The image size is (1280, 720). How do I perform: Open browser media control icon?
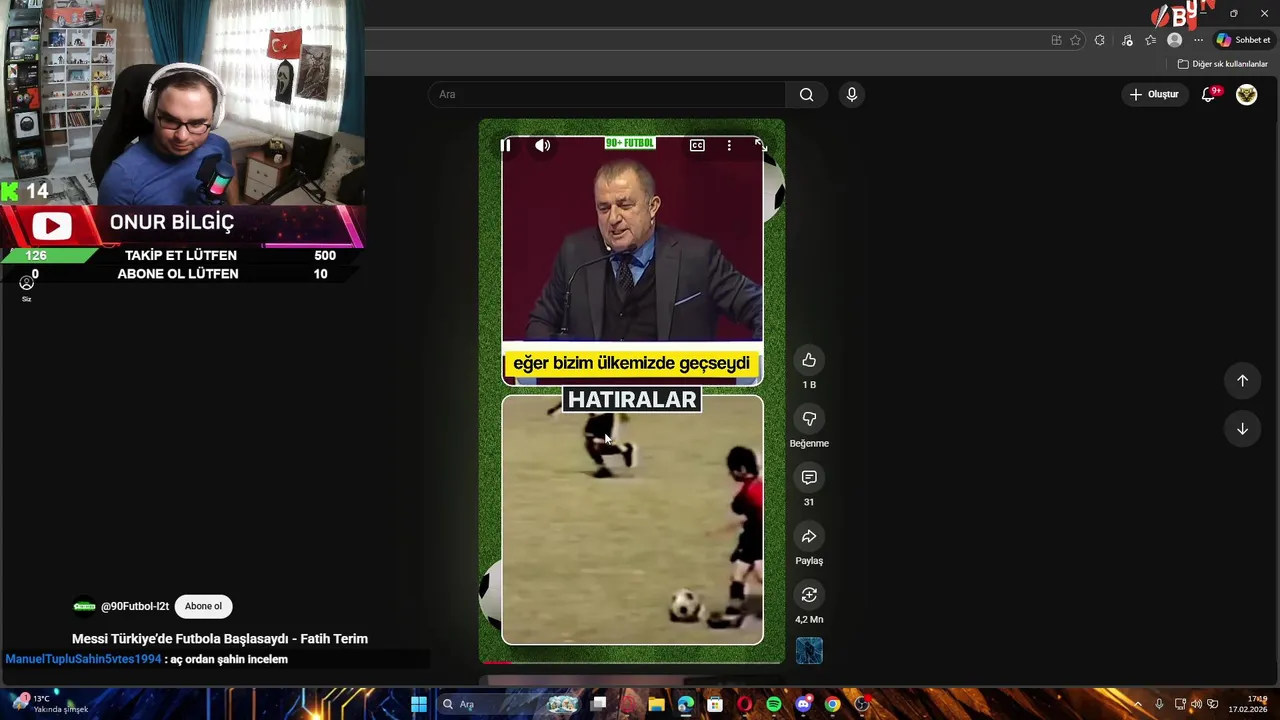tap(1127, 40)
